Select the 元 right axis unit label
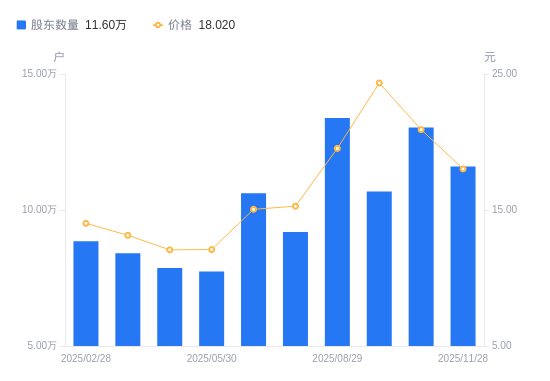 point(490,56)
